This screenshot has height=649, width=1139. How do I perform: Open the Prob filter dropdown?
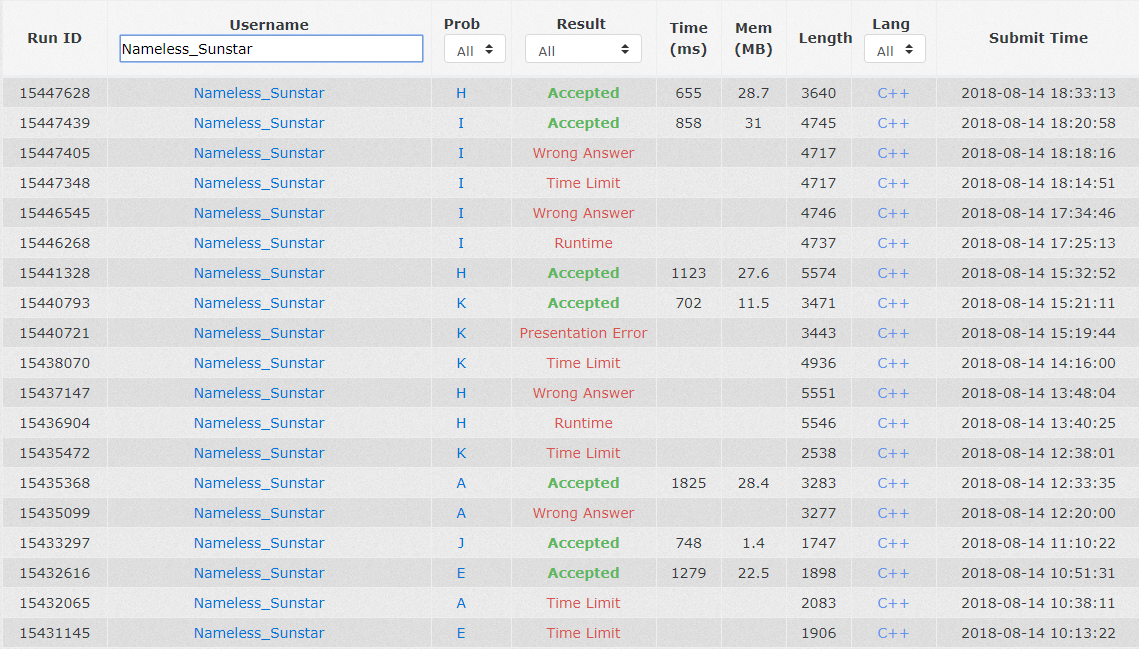pos(475,49)
